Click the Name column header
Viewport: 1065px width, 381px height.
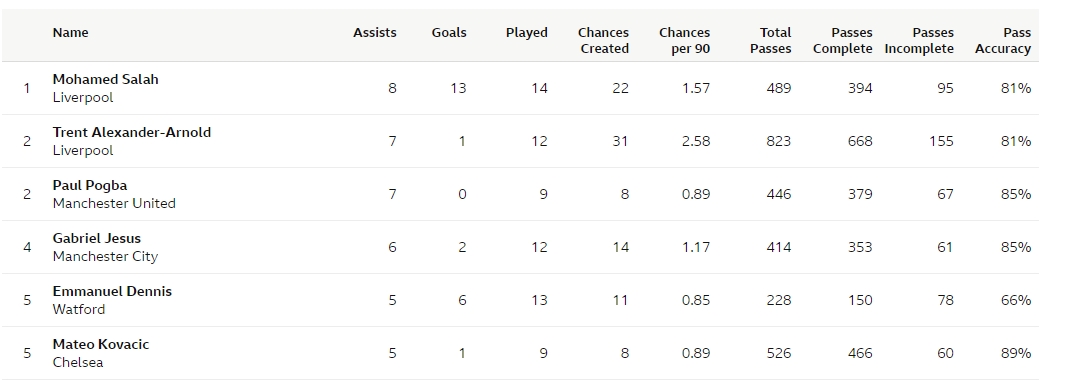(x=71, y=33)
